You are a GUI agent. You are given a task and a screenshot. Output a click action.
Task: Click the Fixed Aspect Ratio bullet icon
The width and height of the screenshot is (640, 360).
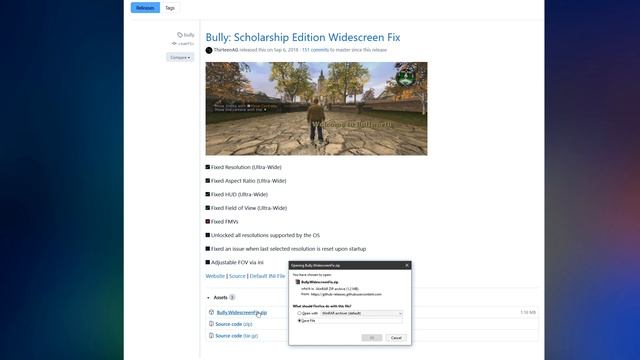click(208, 180)
